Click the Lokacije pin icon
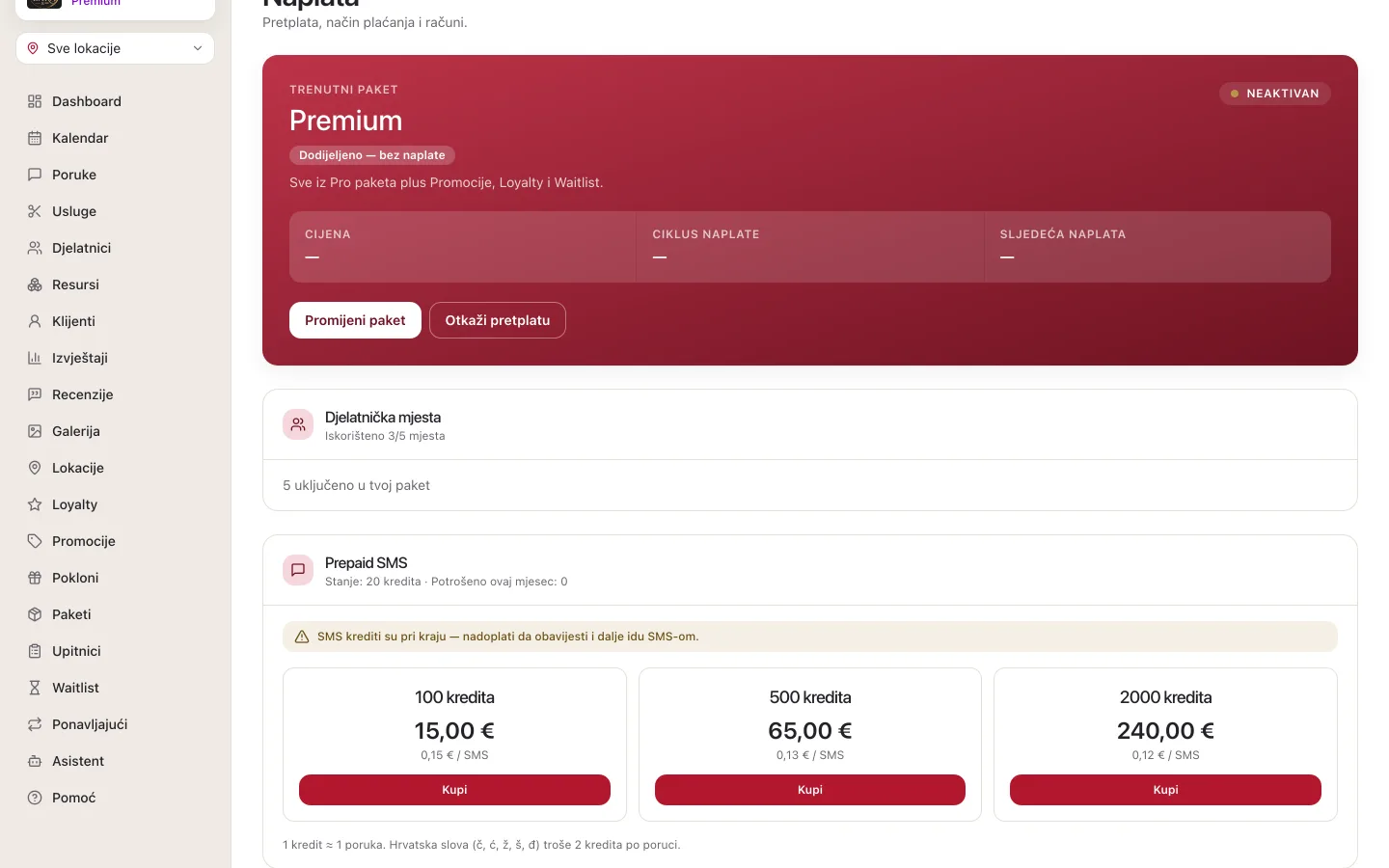 tap(35, 468)
